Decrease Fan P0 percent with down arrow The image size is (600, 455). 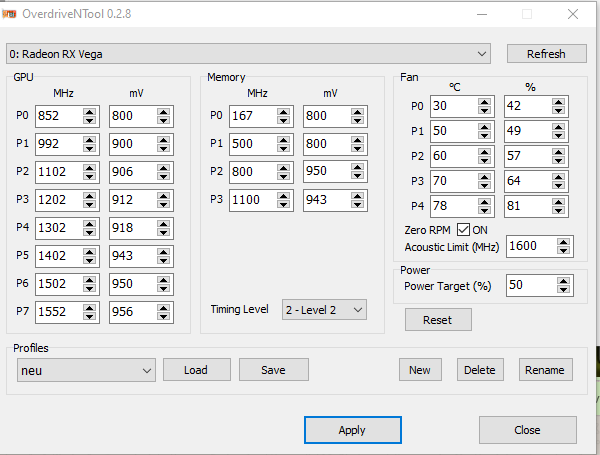tap(558, 110)
